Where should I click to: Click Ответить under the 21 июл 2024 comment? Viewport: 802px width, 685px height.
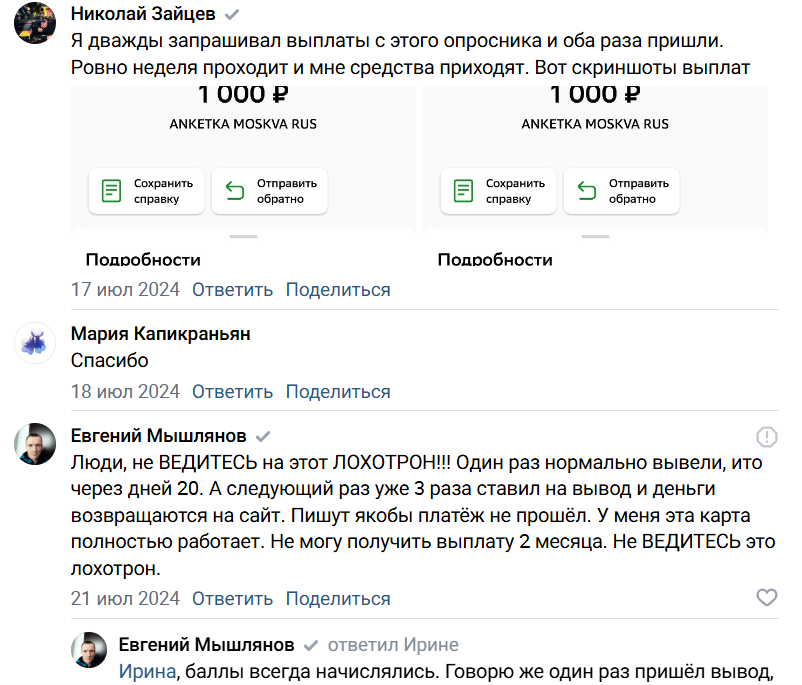(x=232, y=599)
